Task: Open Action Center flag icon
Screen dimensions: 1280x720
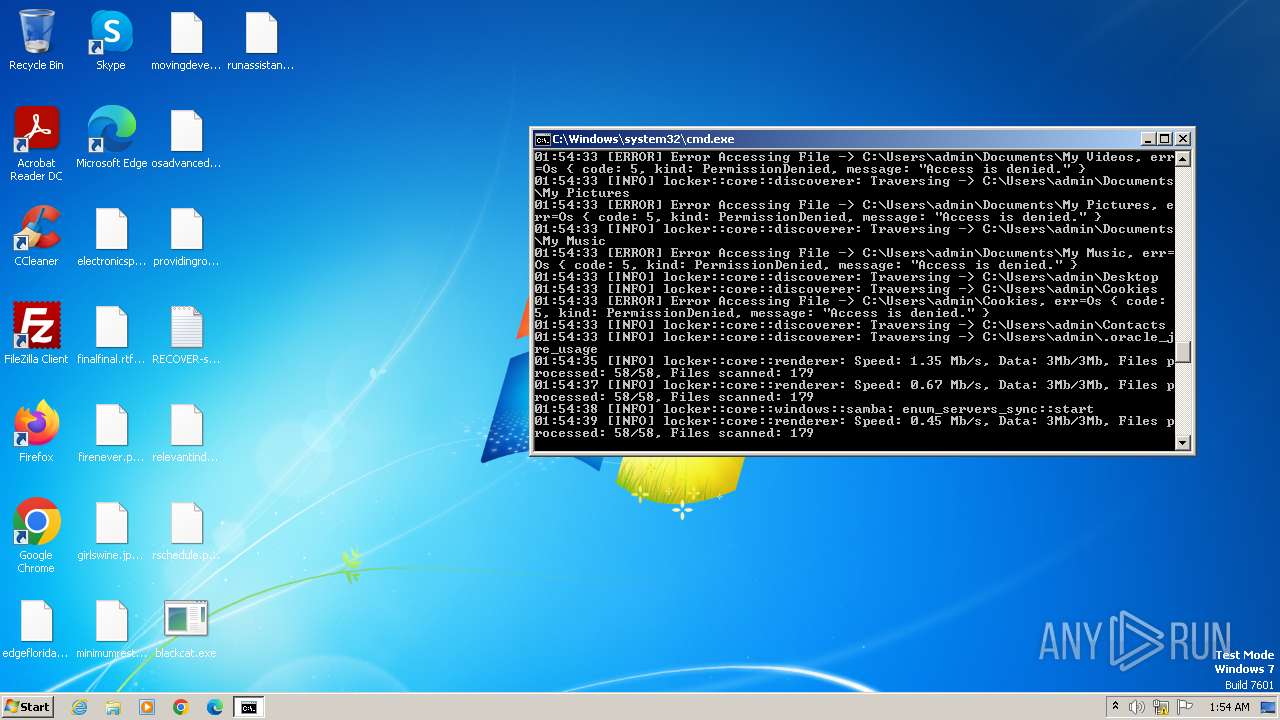Action: click(x=1185, y=707)
